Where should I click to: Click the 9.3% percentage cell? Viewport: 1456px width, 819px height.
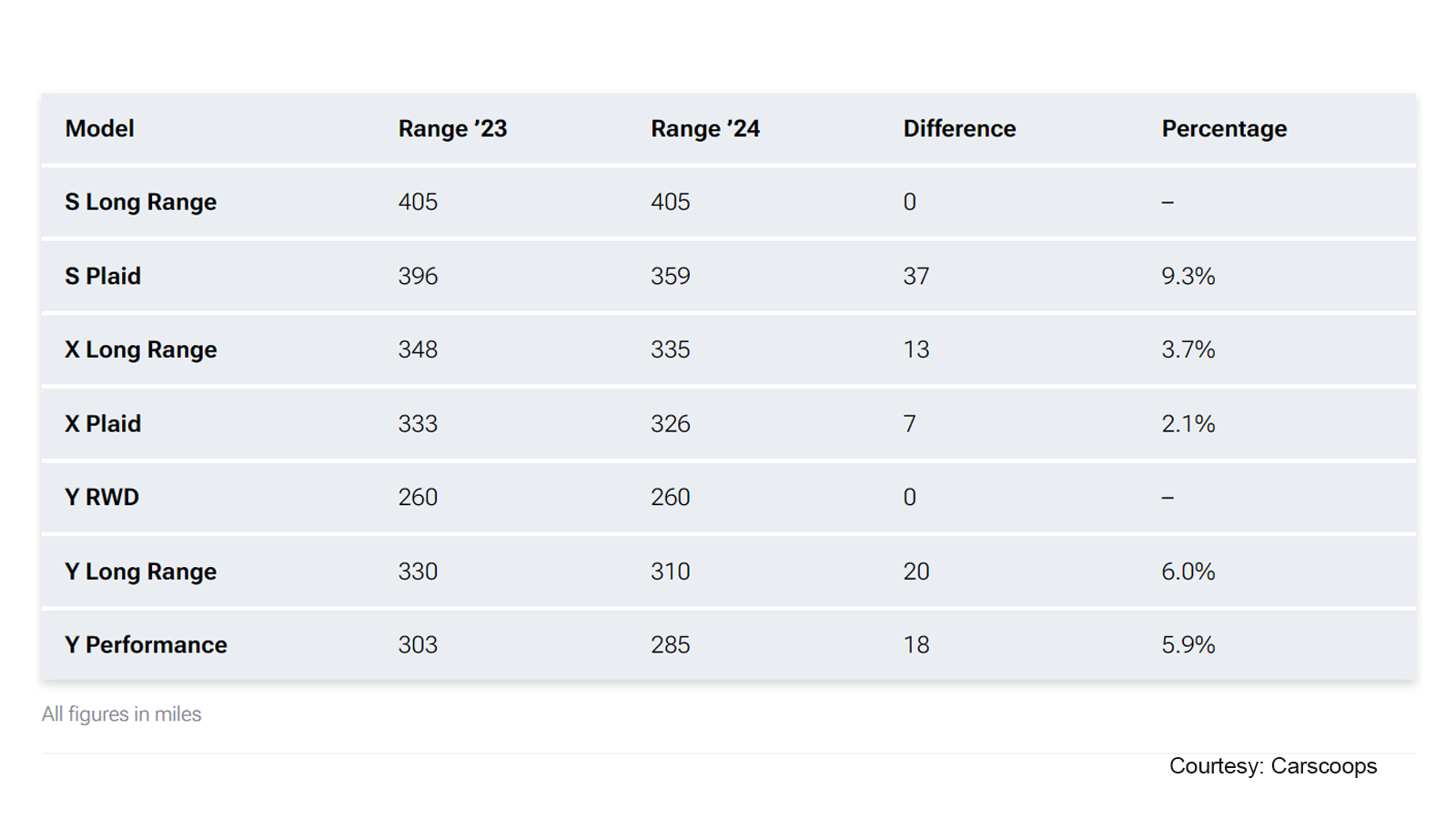coord(1188,277)
